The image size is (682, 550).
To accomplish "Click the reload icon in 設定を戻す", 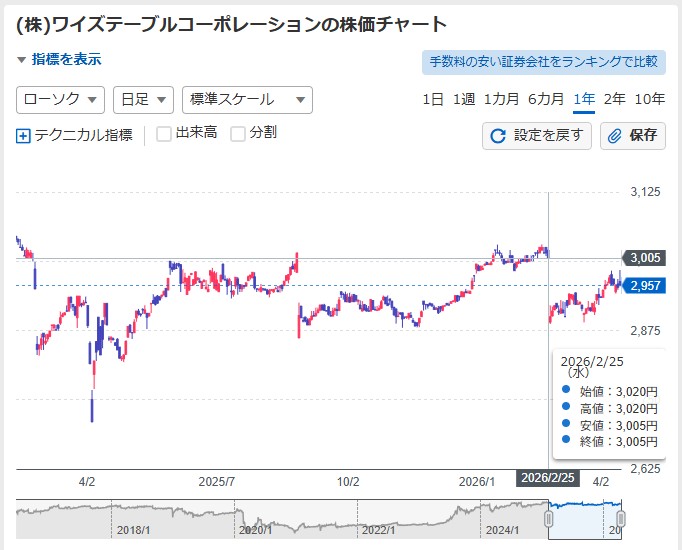I will tap(498, 136).
